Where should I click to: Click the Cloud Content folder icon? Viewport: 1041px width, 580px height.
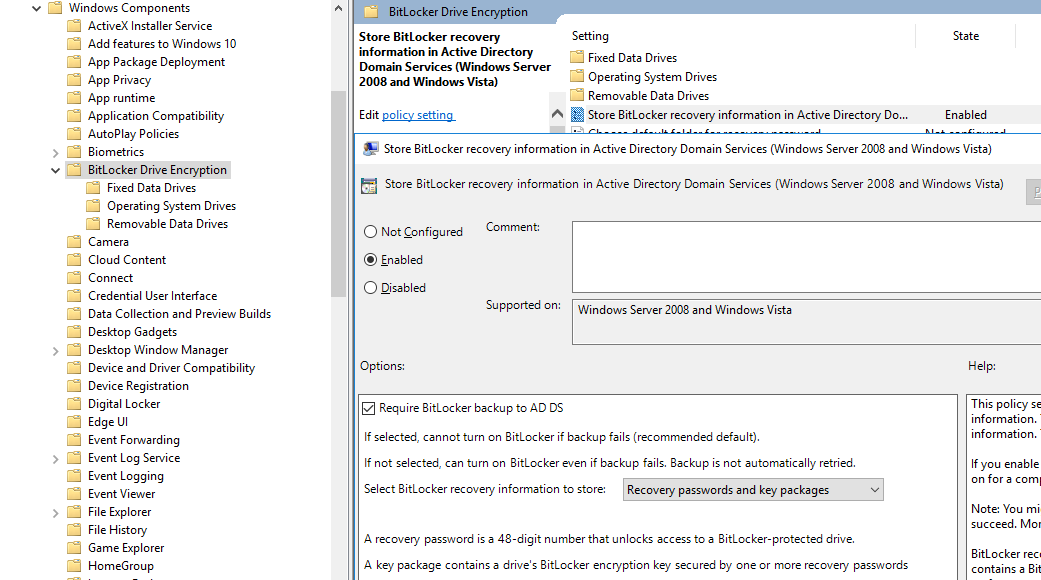pos(74,259)
